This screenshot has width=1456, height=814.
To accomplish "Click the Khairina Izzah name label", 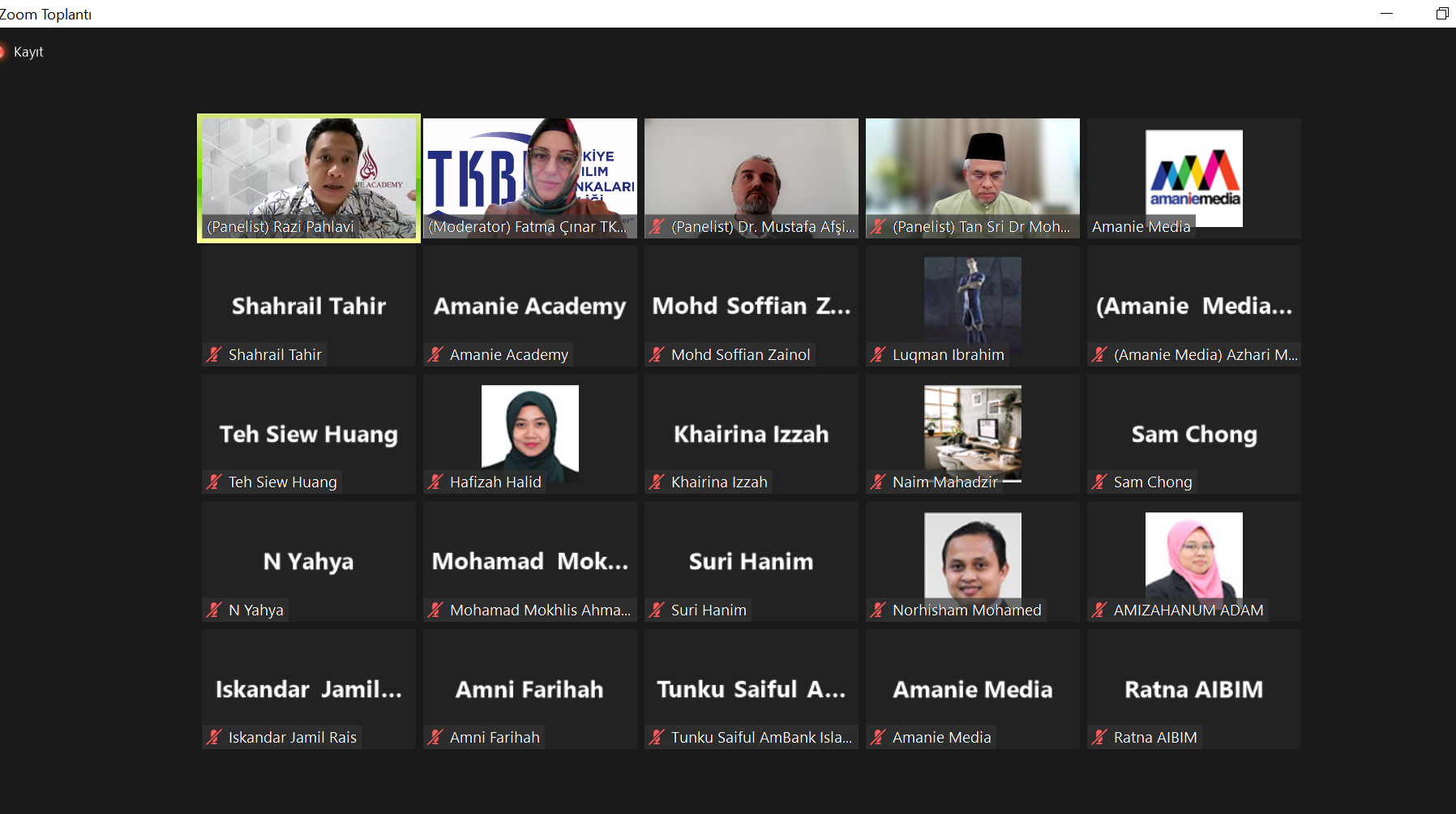I will 719,482.
